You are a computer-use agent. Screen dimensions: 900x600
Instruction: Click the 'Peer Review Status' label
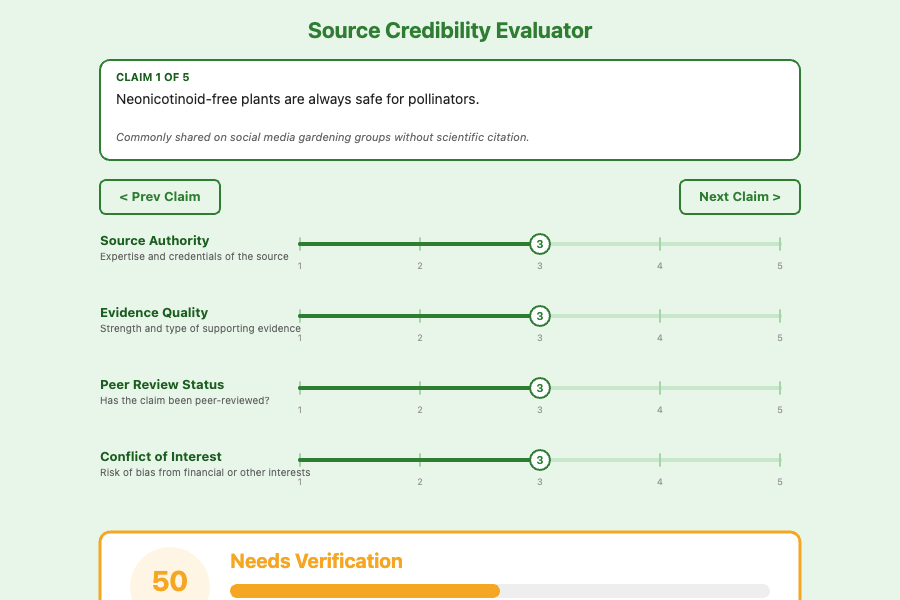pyautogui.click(x=162, y=385)
